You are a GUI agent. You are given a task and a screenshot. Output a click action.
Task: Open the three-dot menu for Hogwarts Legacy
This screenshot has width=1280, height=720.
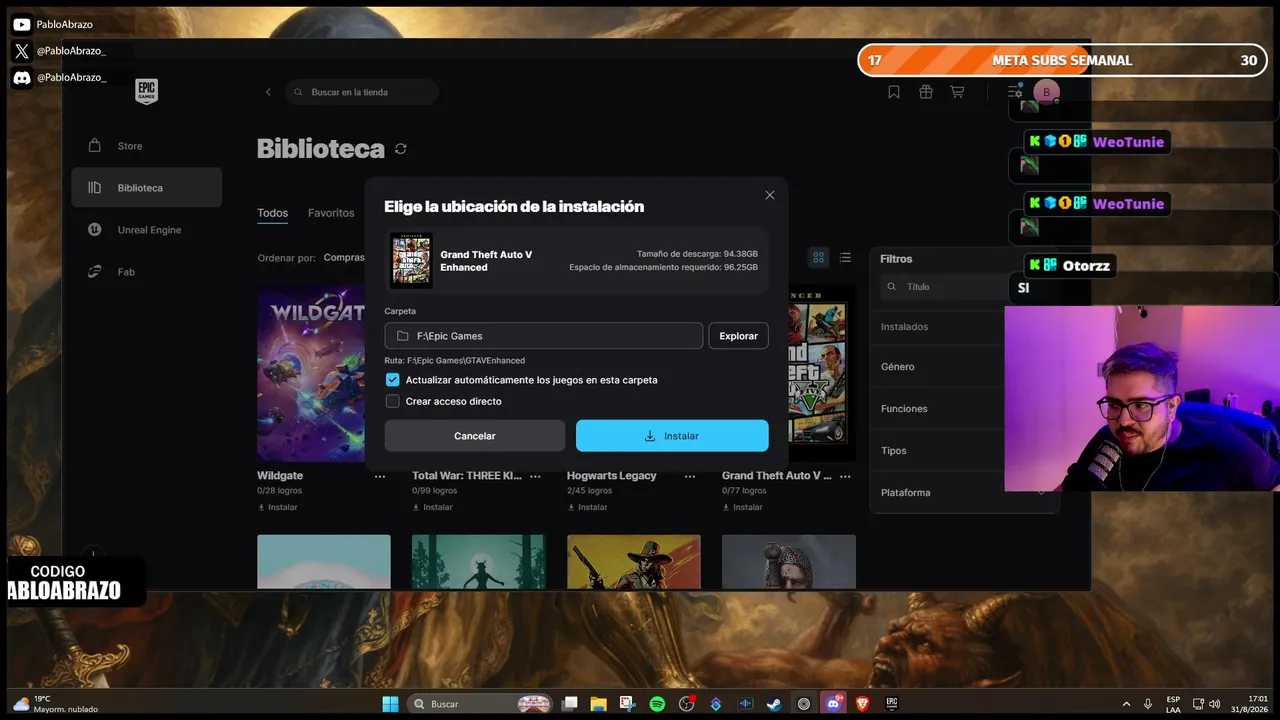[x=690, y=477]
